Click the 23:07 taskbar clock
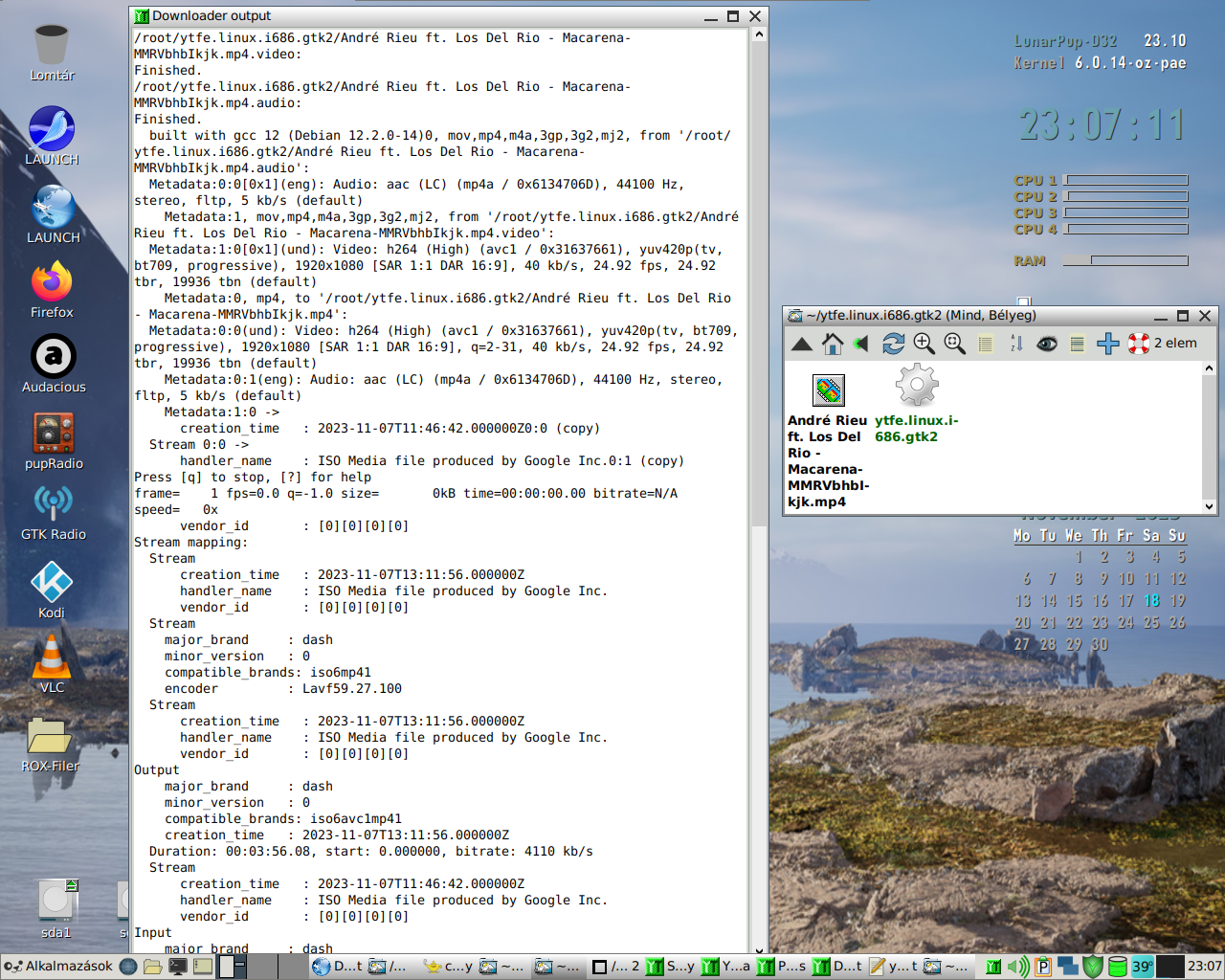This screenshot has width=1225, height=980. click(1204, 967)
